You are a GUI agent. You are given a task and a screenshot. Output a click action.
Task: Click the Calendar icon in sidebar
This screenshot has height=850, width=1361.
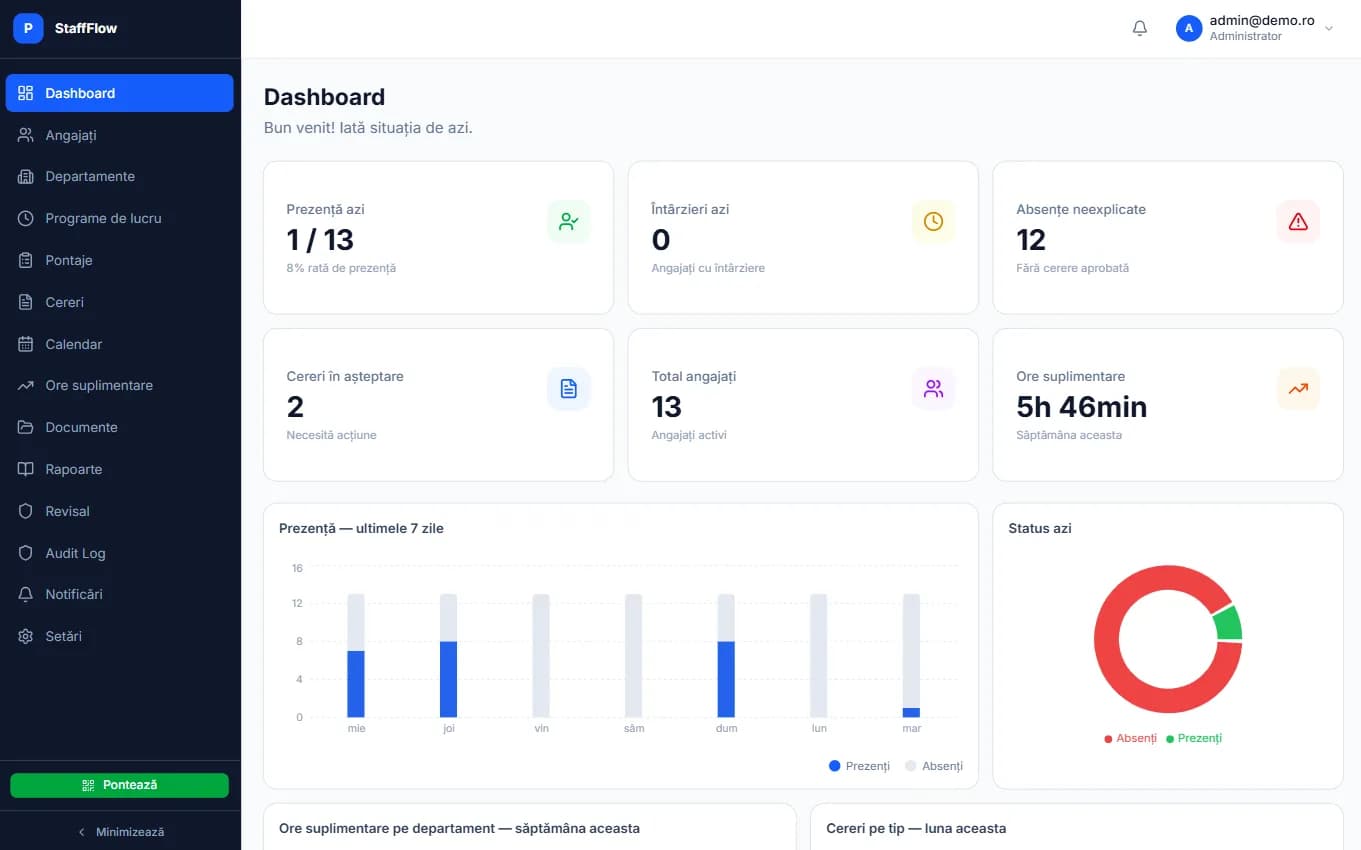pos(26,344)
